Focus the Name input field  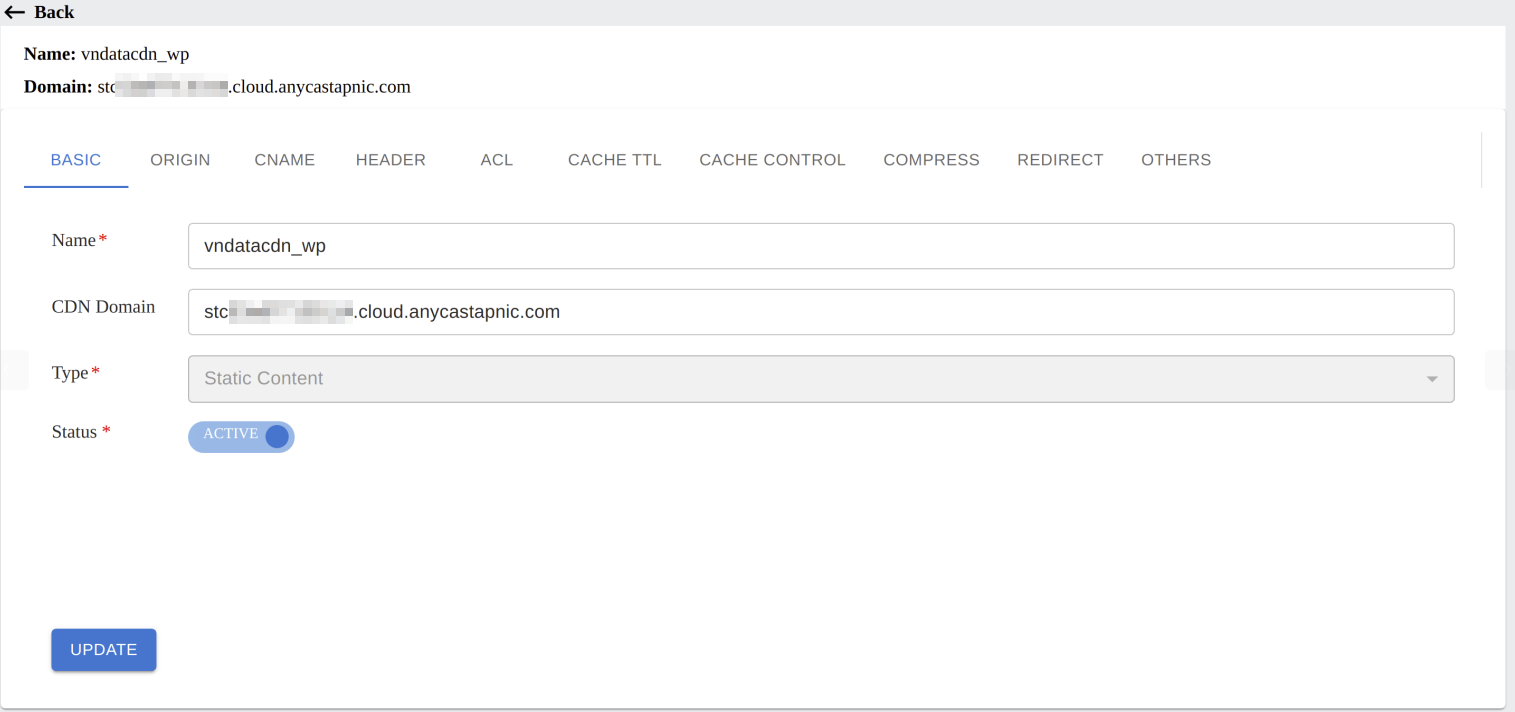pyautogui.click(x=820, y=246)
